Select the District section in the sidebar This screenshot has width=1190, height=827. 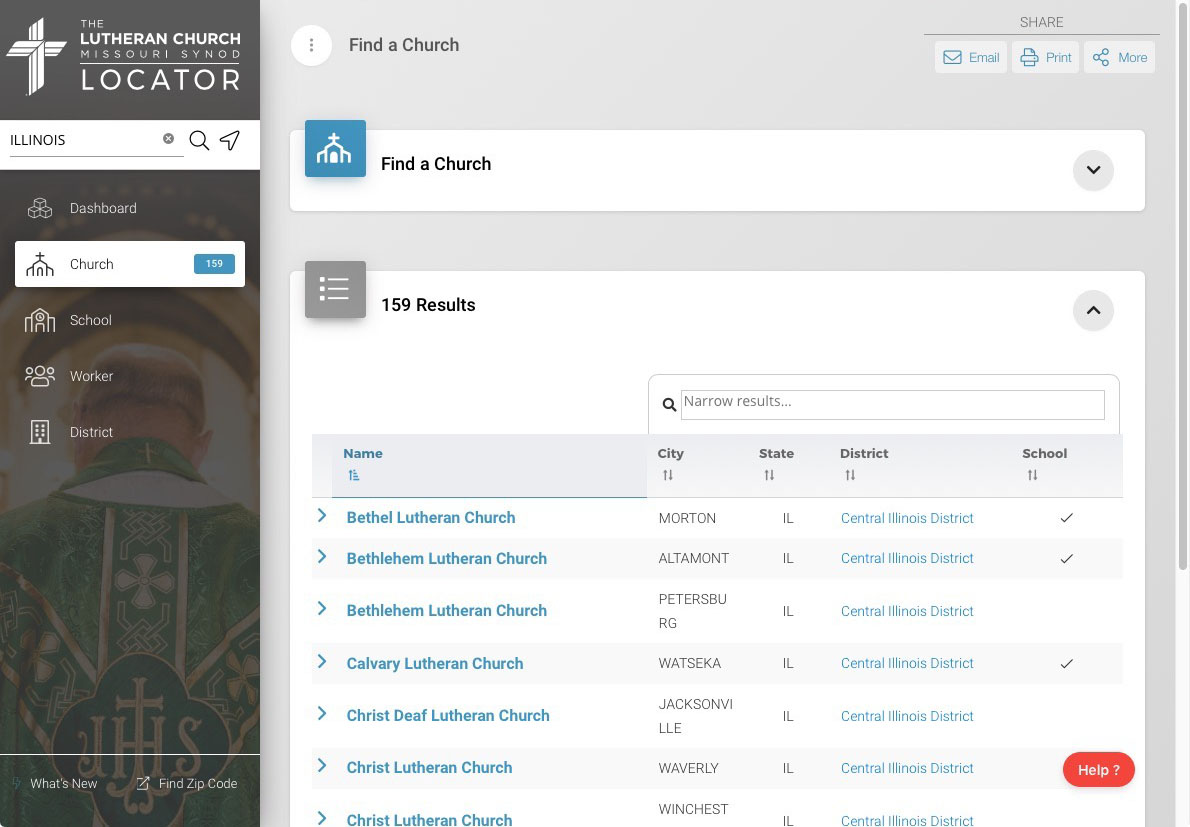(x=91, y=432)
